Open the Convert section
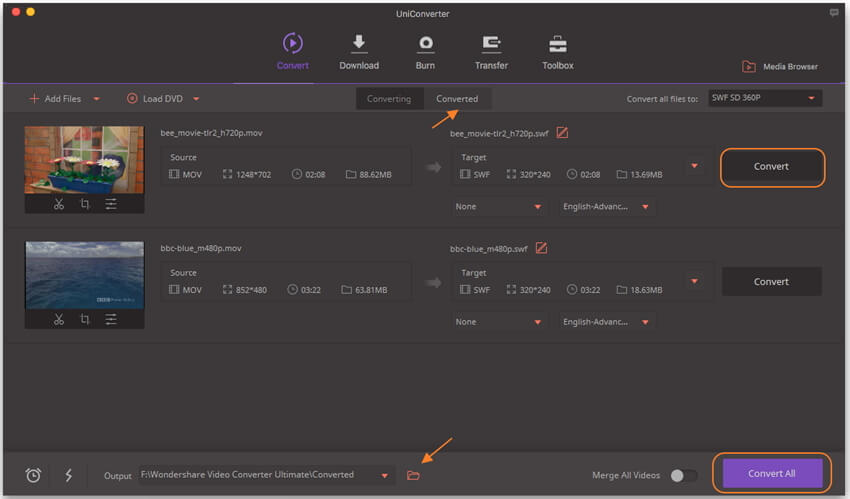The width and height of the screenshot is (850, 499). (293, 51)
